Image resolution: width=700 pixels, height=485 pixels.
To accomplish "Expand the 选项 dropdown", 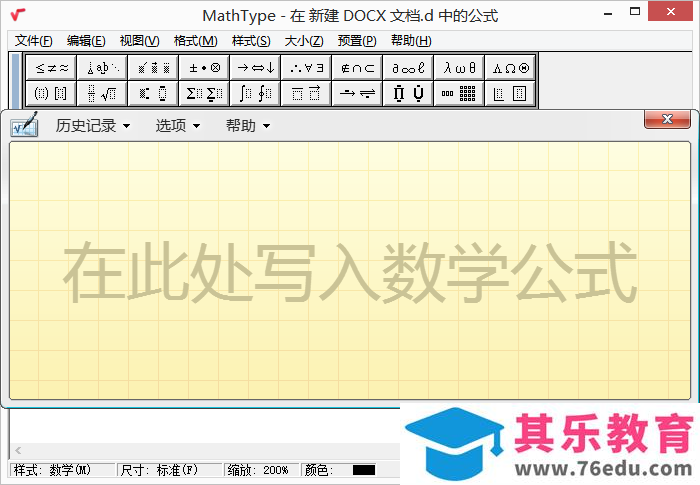I will tap(178, 126).
